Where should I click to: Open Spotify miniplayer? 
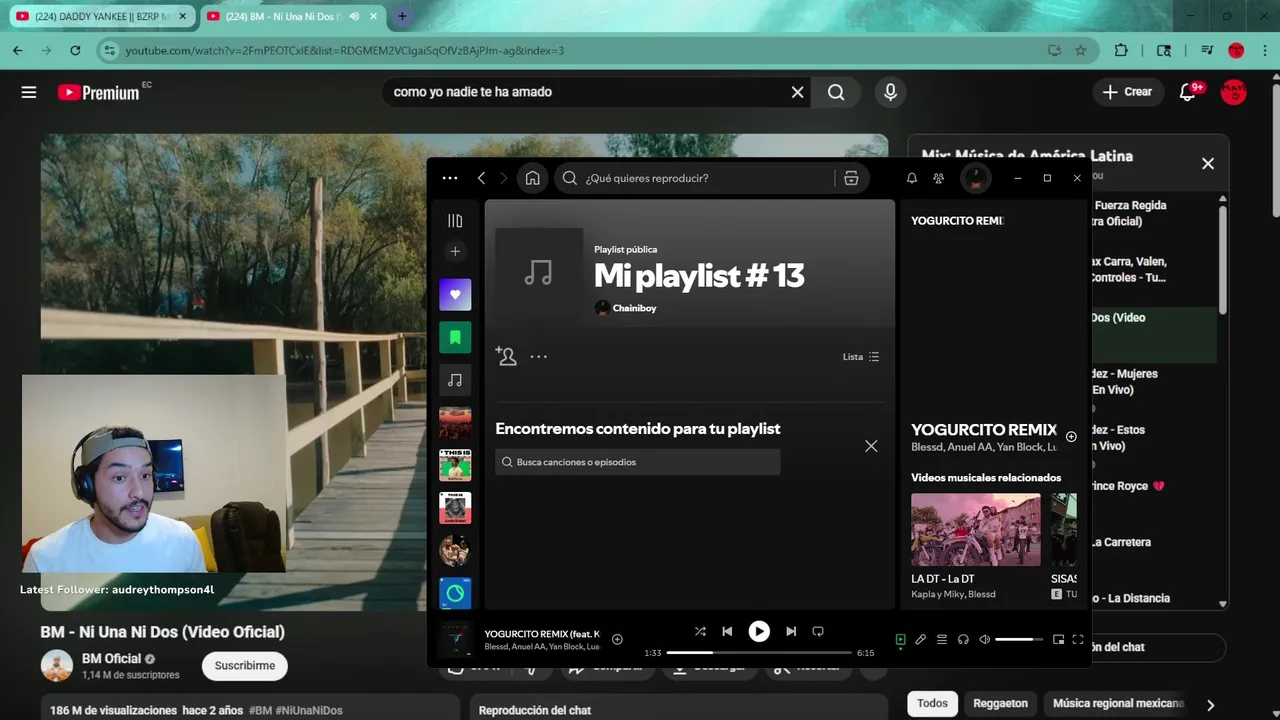tap(1058, 639)
